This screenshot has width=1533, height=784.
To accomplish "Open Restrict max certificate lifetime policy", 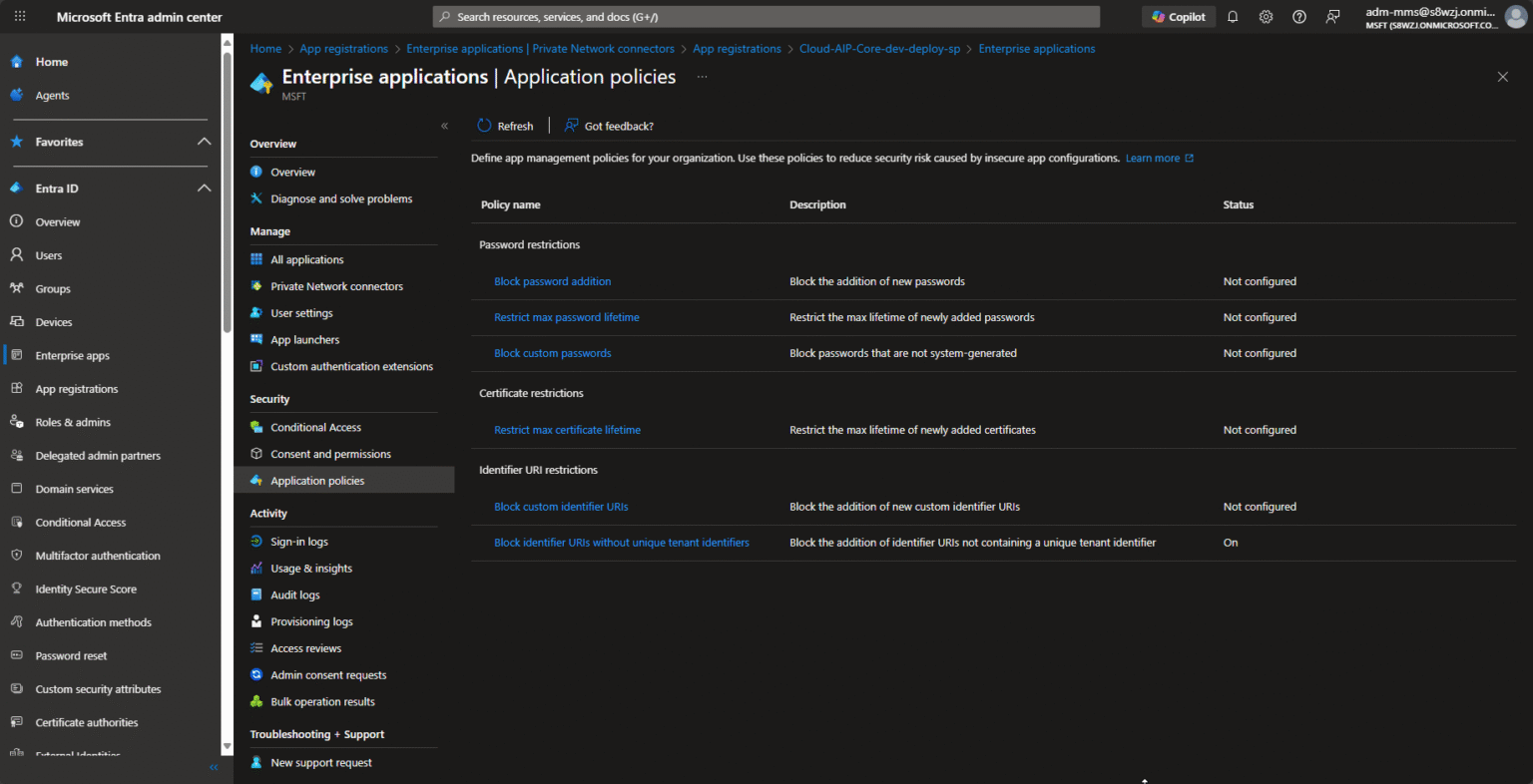I will tap(567, 430).
